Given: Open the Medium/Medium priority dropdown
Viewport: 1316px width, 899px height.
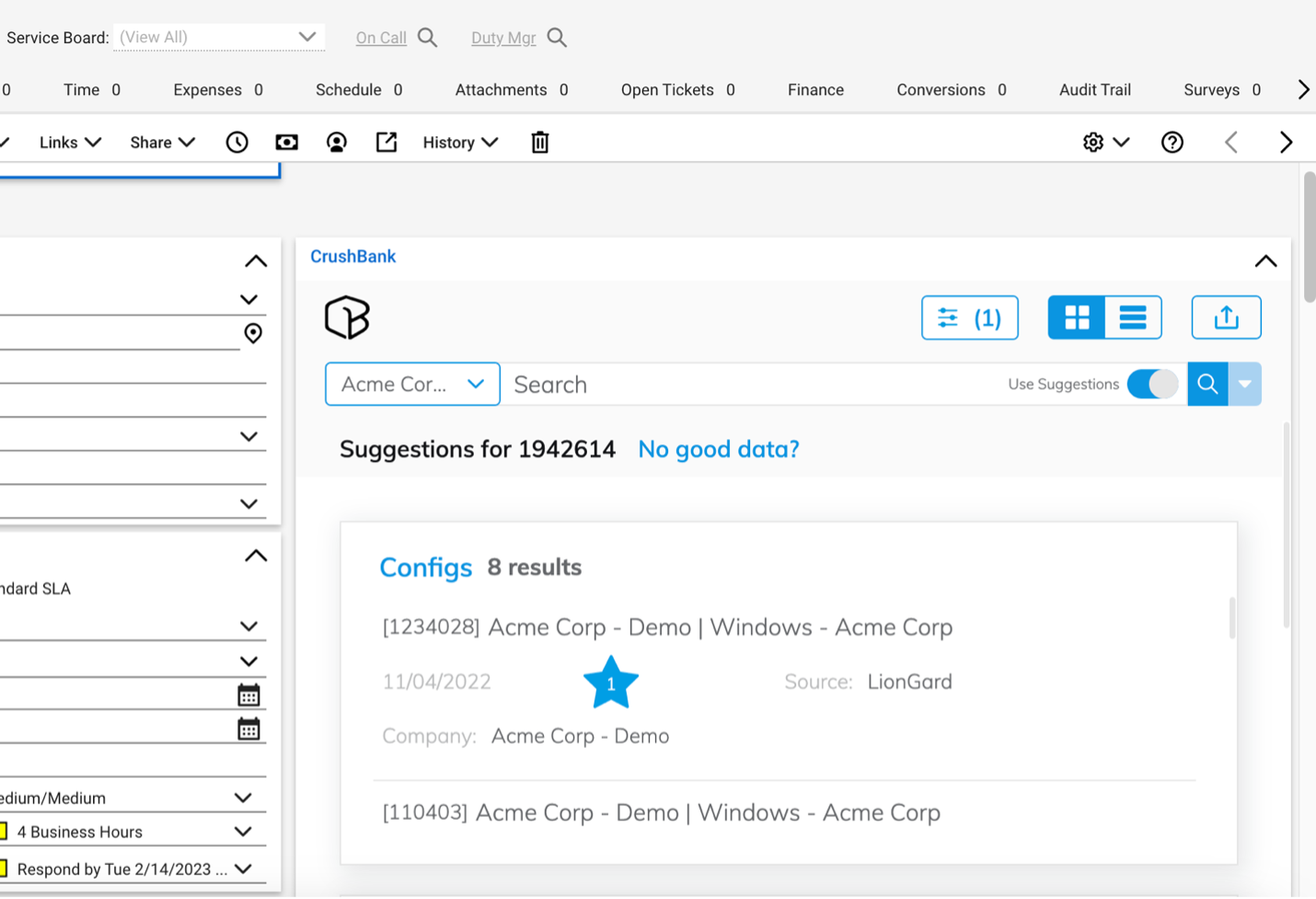Looking at the screenshot, I should 243,798.
